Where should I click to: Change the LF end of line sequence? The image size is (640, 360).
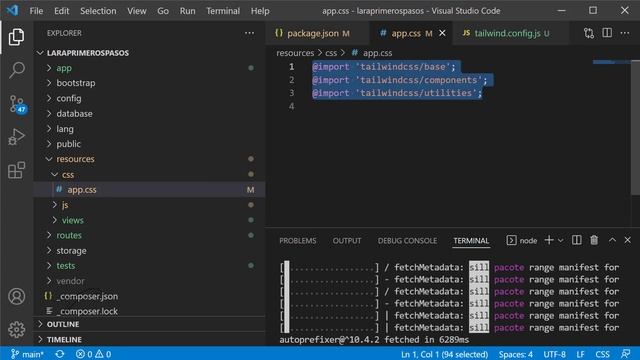pos(580,354)
